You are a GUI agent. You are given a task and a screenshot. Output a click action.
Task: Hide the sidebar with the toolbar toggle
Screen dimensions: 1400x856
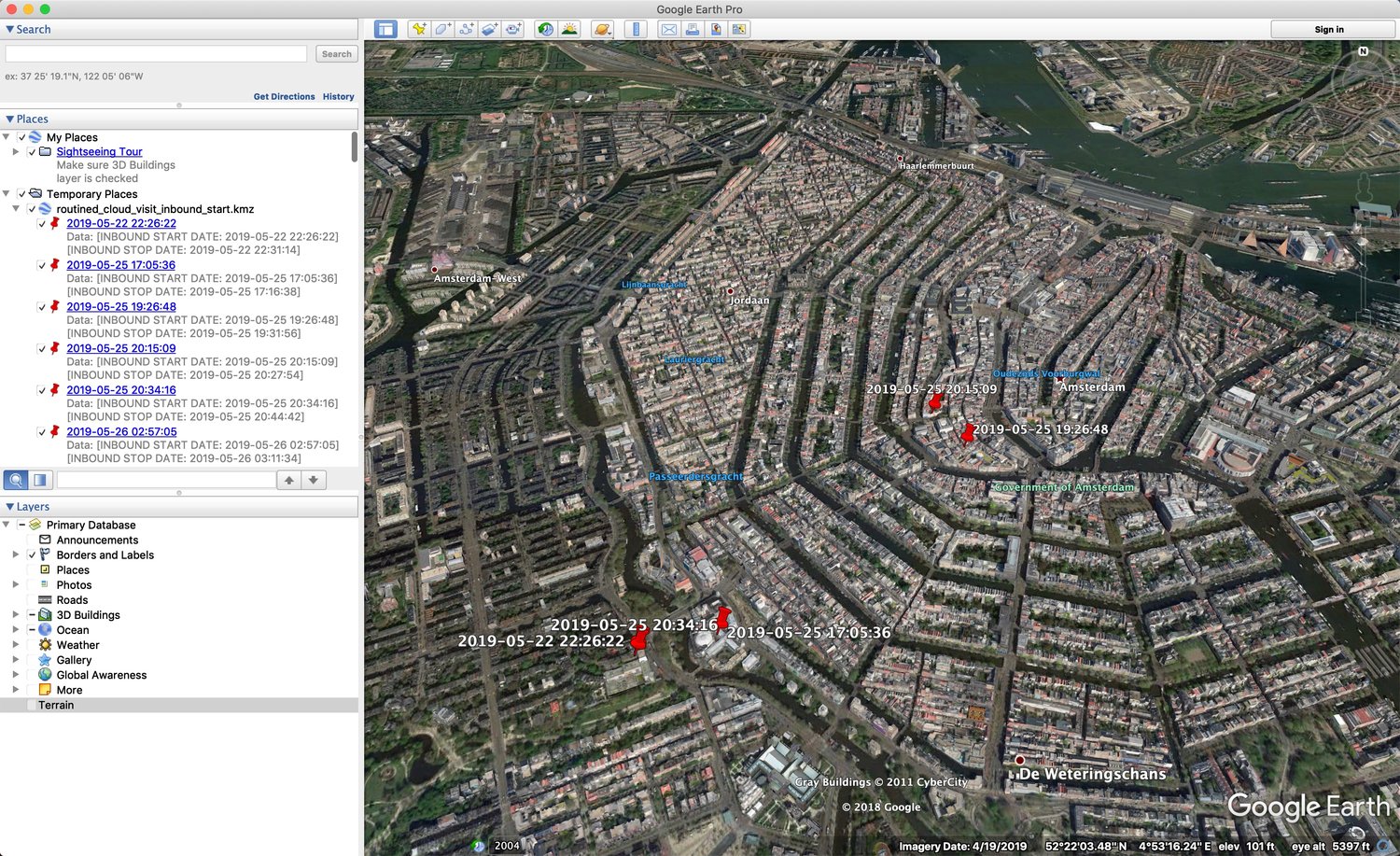(x=385, y=29)
